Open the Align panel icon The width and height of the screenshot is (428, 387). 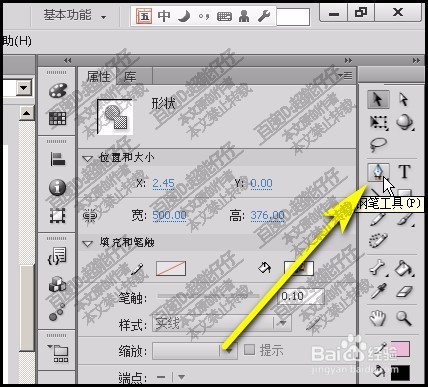tap(58, 159)
